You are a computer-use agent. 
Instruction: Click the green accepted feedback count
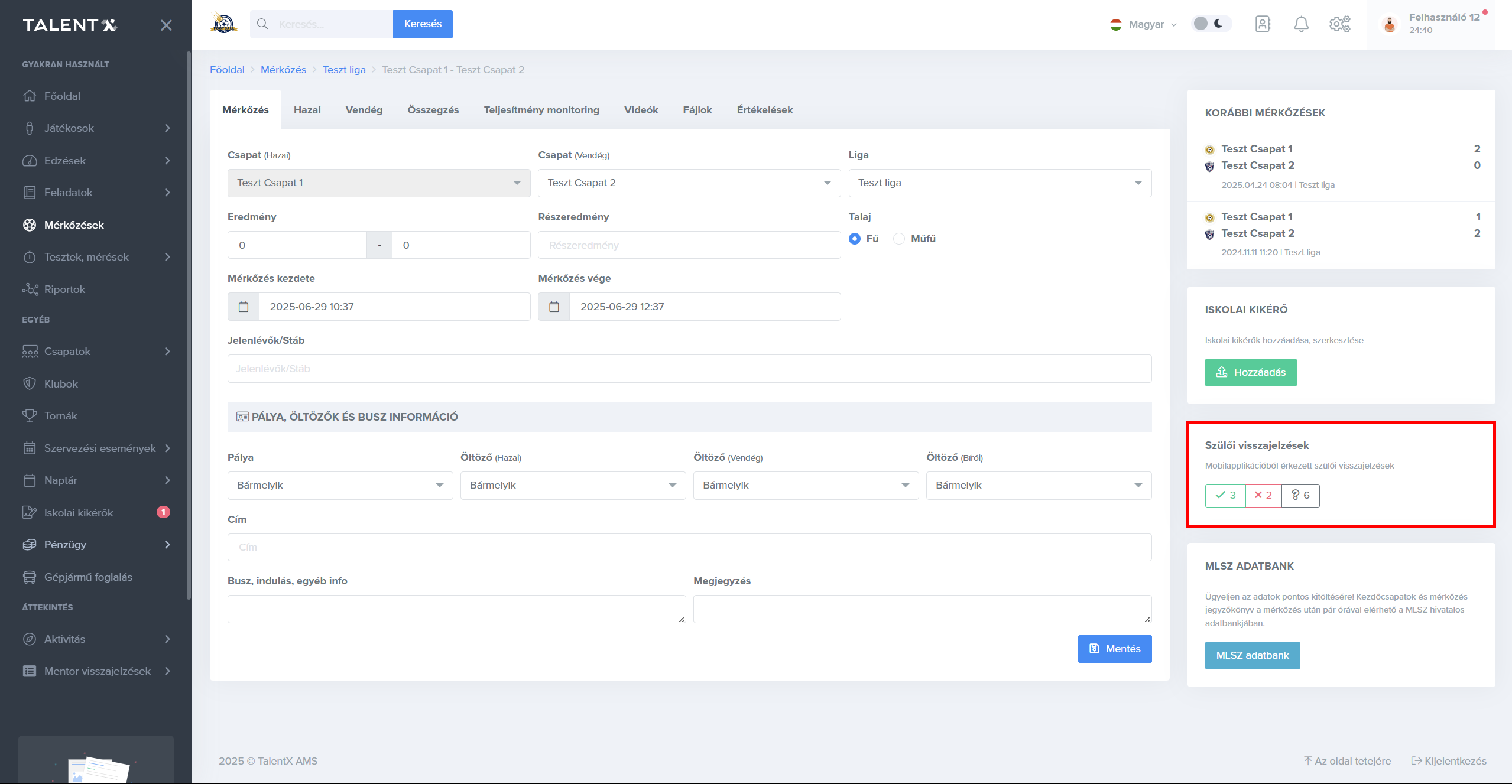1225,495
